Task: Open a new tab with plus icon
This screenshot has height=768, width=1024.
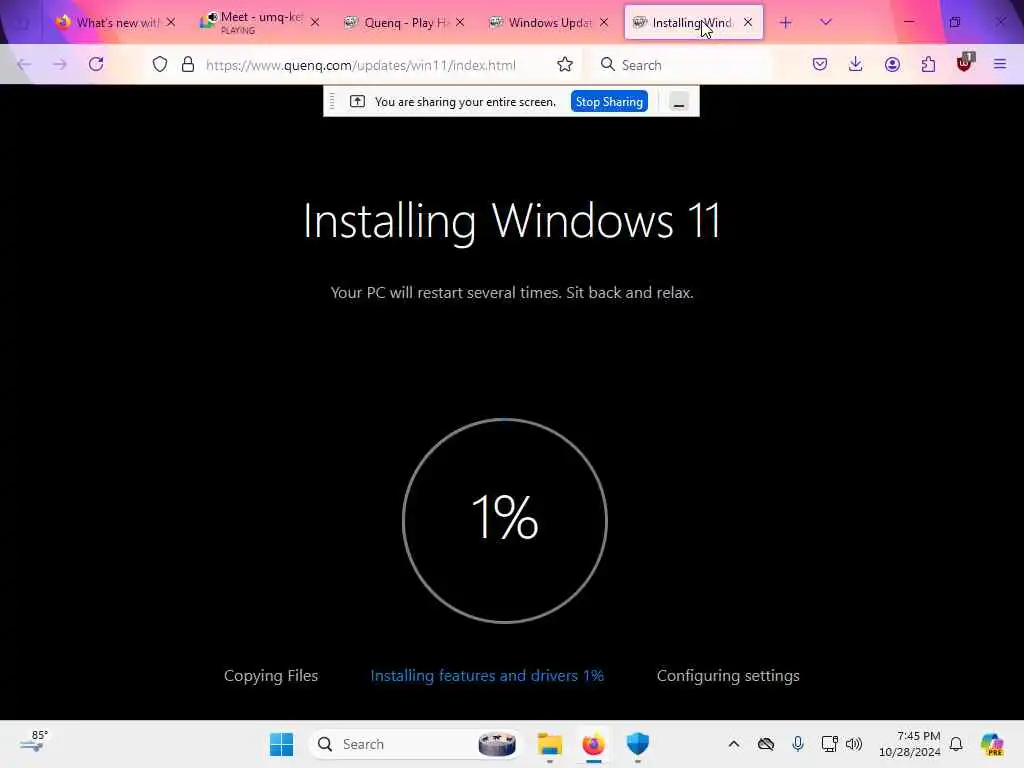Action: [786, 22]
